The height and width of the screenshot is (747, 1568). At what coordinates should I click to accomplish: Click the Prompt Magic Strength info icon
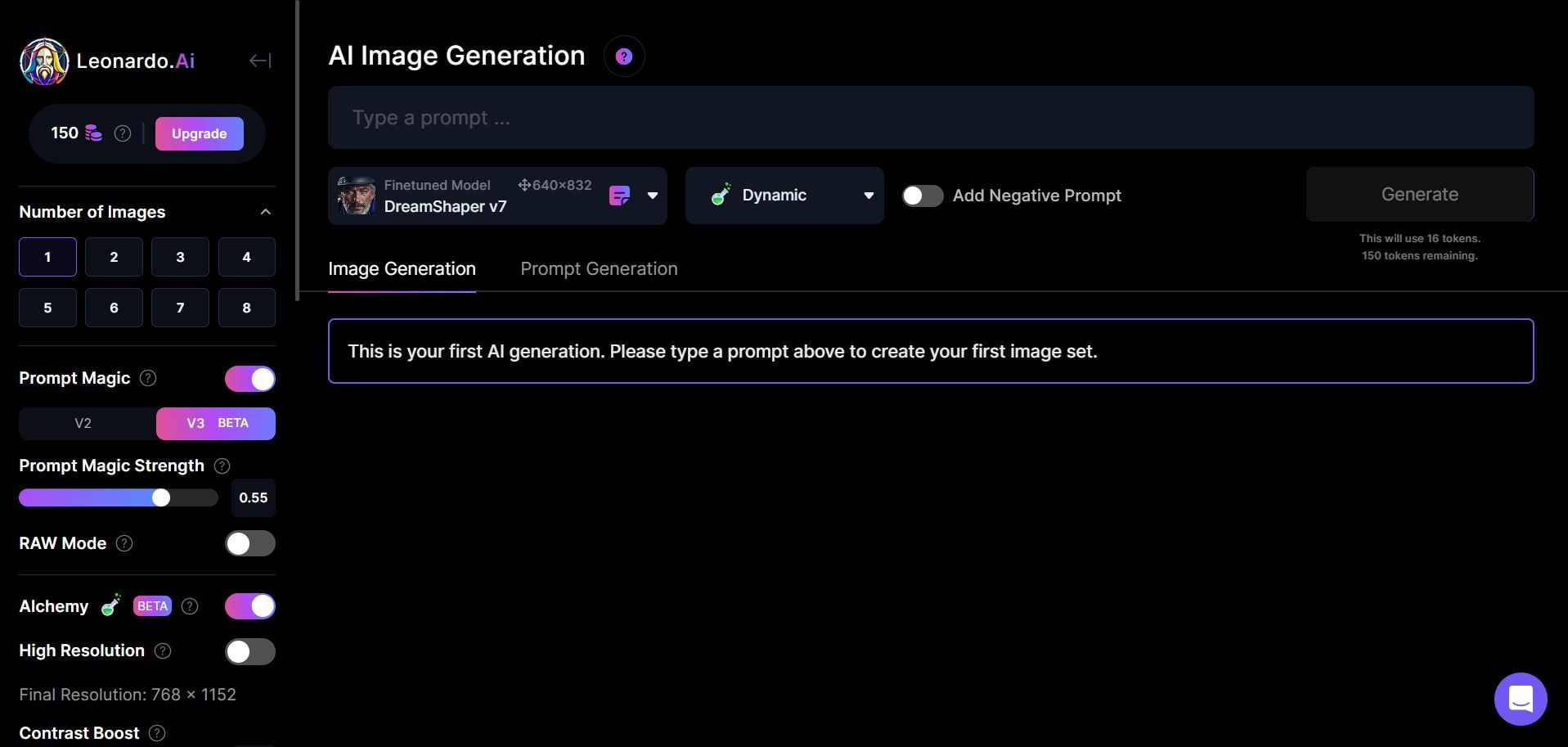[x=222, y=466]
